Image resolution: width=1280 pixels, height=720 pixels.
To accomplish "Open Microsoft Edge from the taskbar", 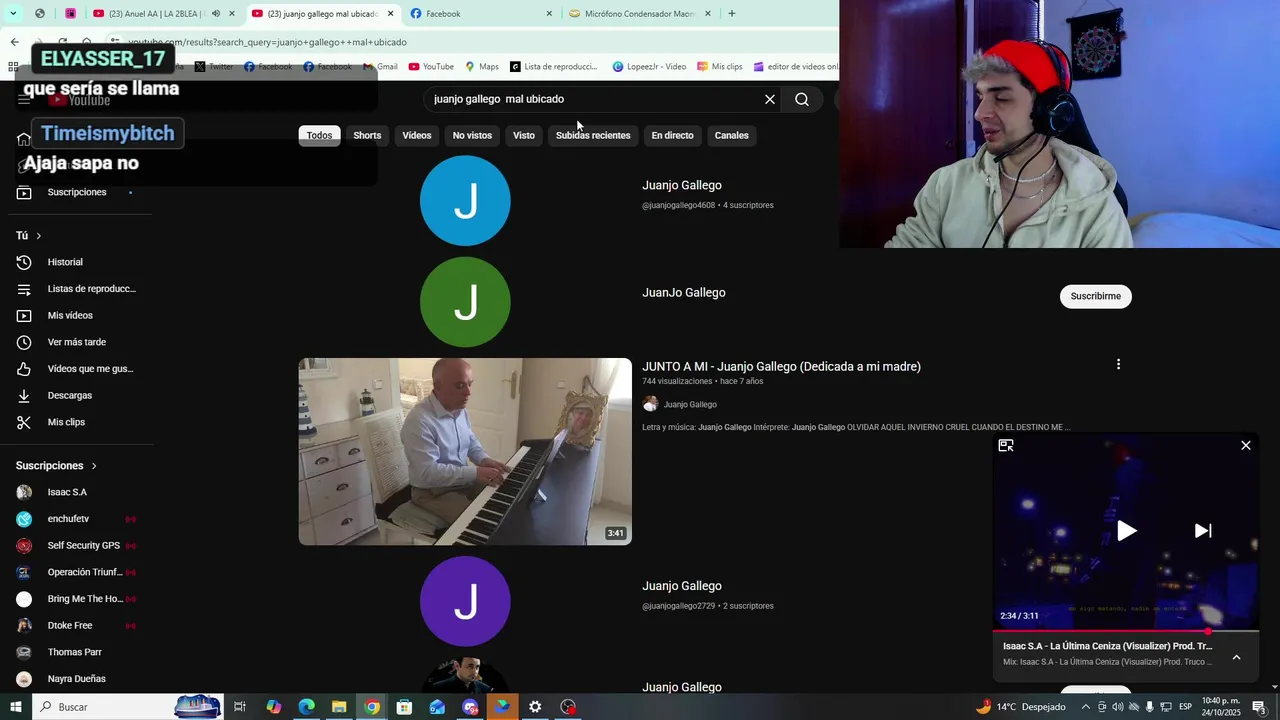I will pos(306,707).
